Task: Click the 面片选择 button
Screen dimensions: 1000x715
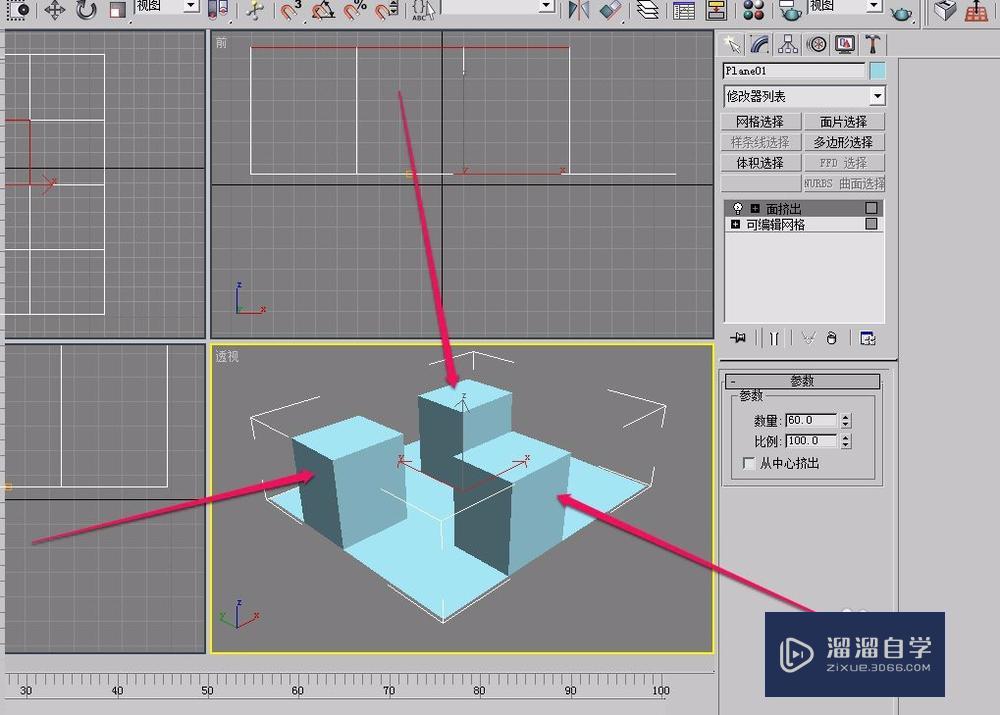Action: tap(844, 121)
